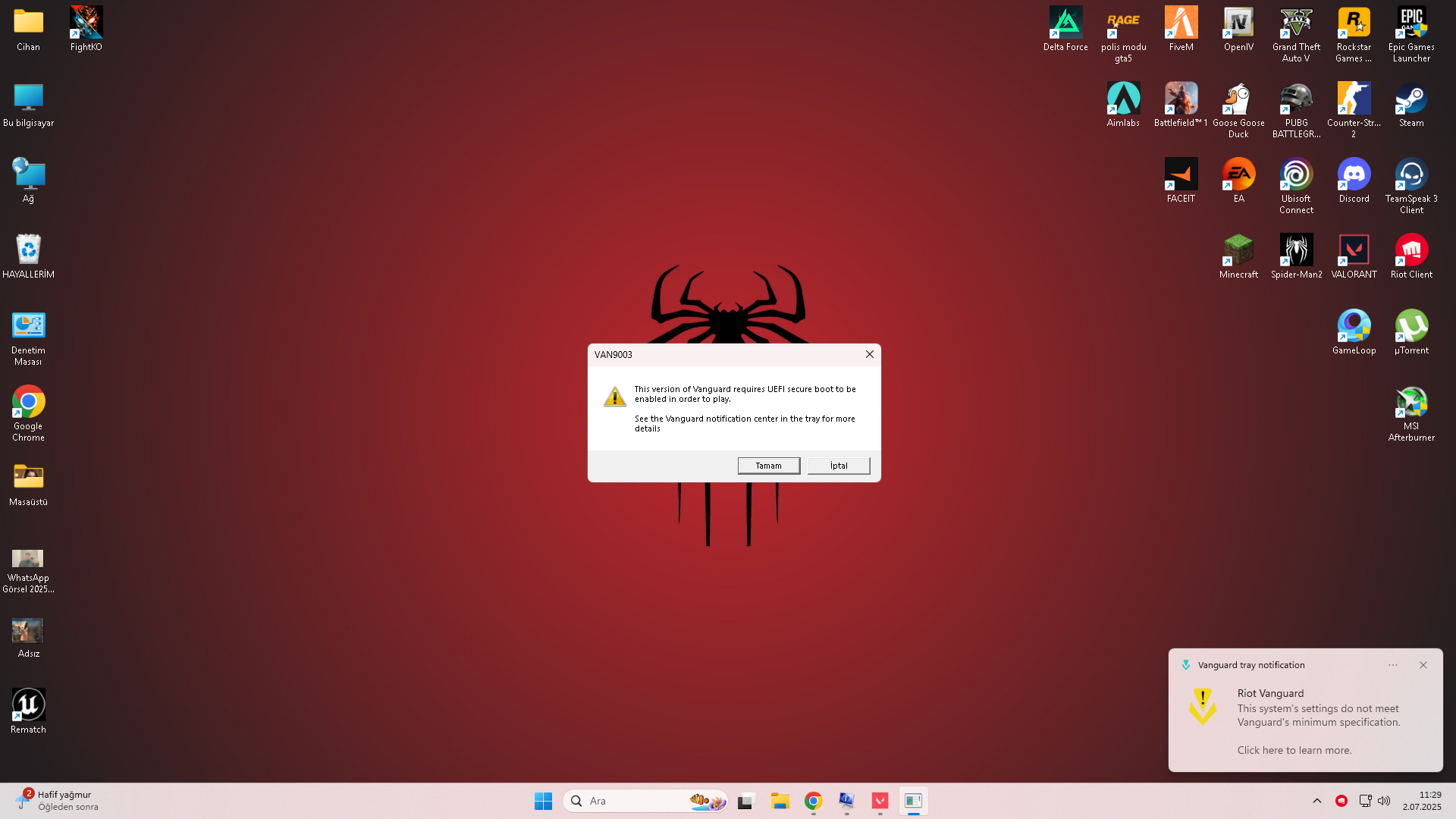This screenshot has height=819, width=1456.
Task: Select the OpenIV desktop shortcut
Action: click(1238, 30)
